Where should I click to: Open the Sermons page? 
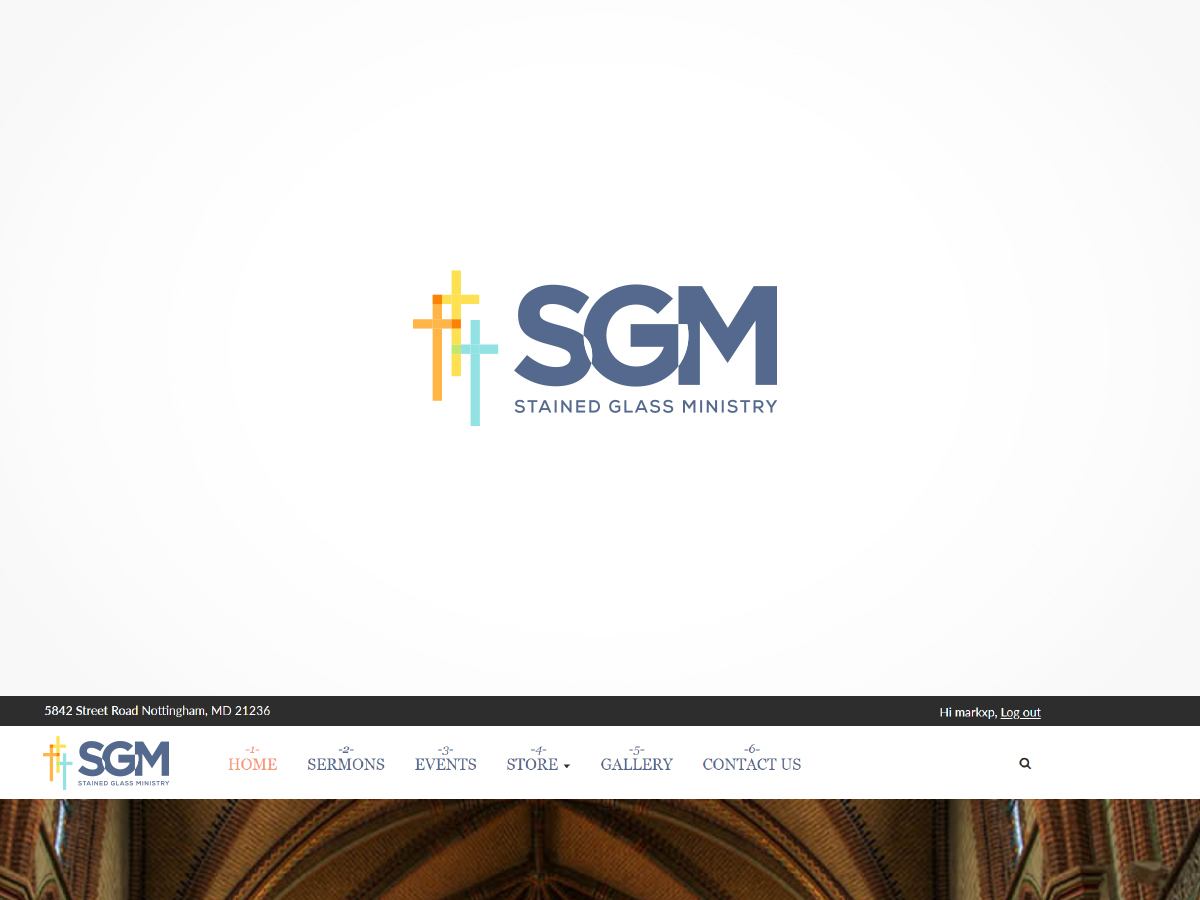pyautogui.click(x=346, y=764)
